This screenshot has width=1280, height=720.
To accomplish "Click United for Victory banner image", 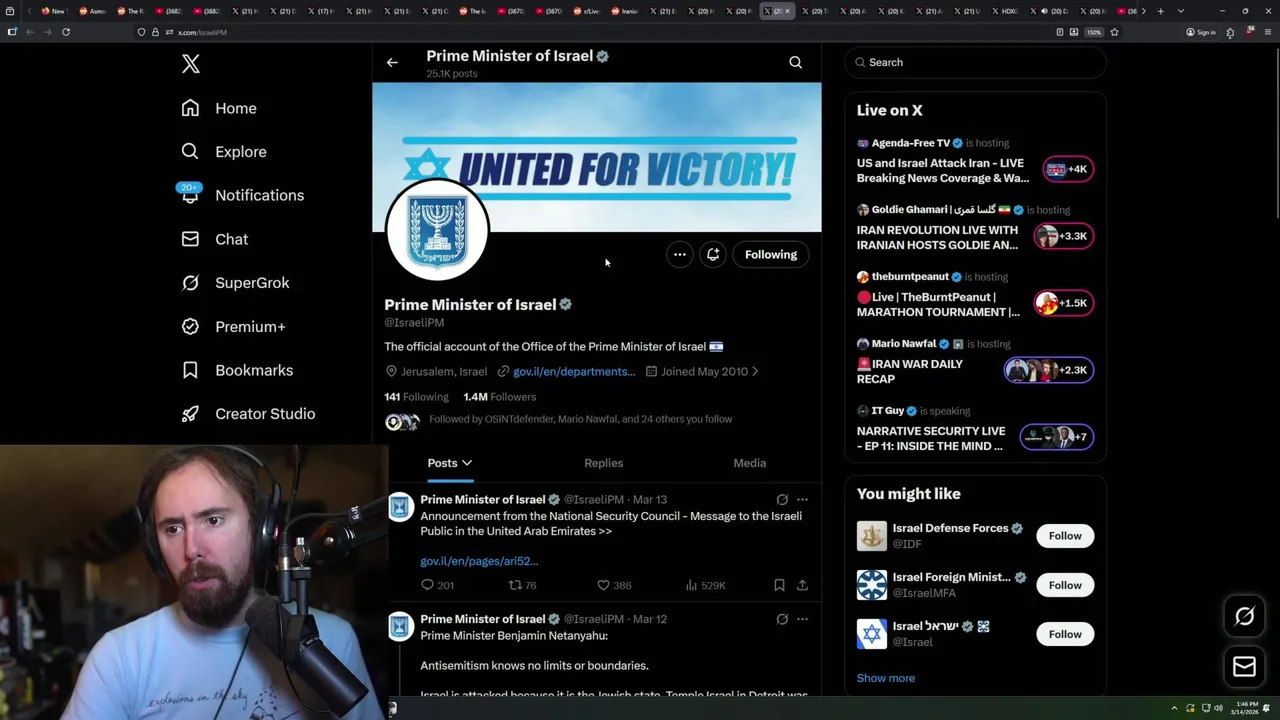I will click(x=597, y=157).
